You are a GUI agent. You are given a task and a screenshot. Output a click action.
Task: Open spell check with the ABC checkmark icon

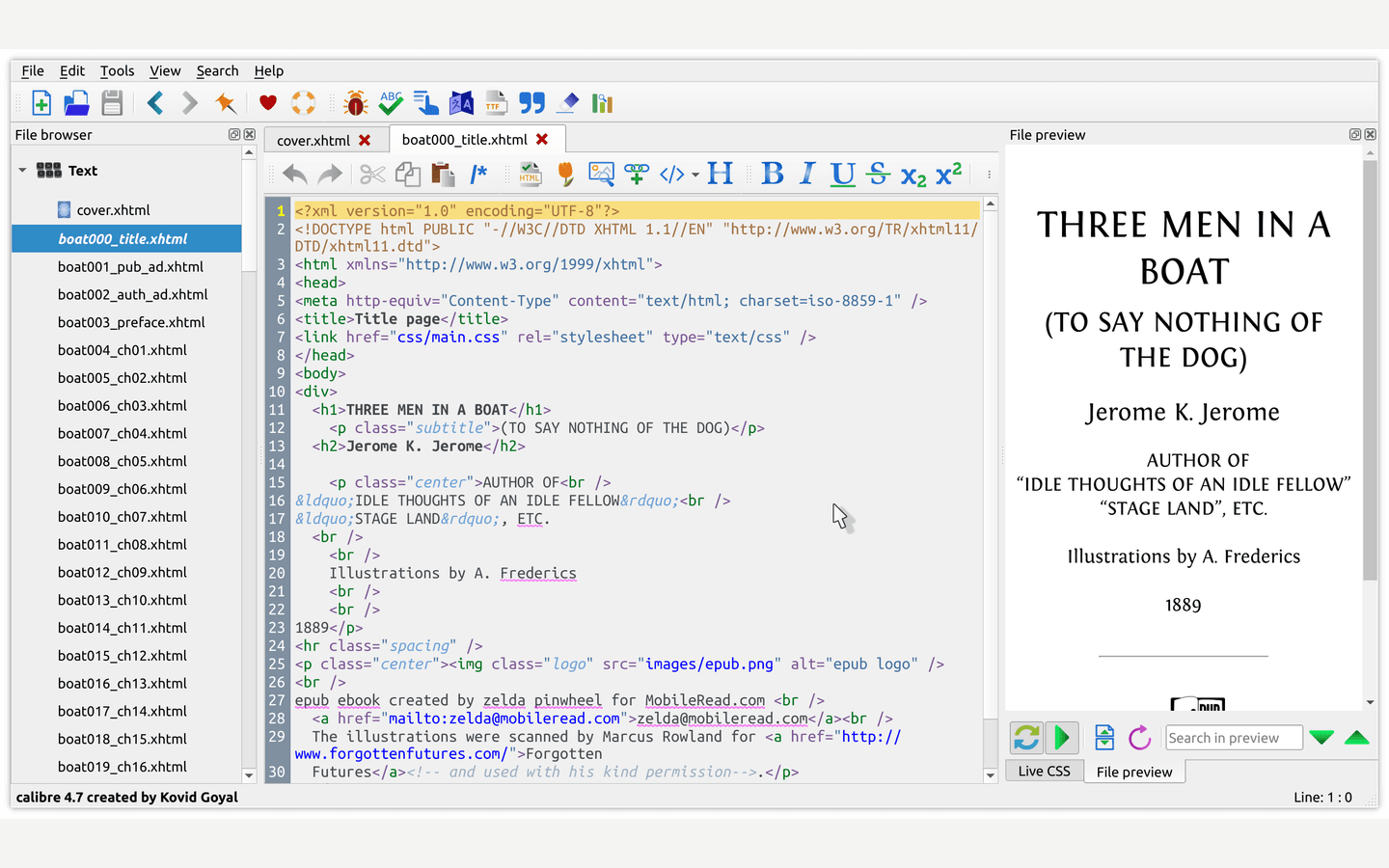coord(391,103)
